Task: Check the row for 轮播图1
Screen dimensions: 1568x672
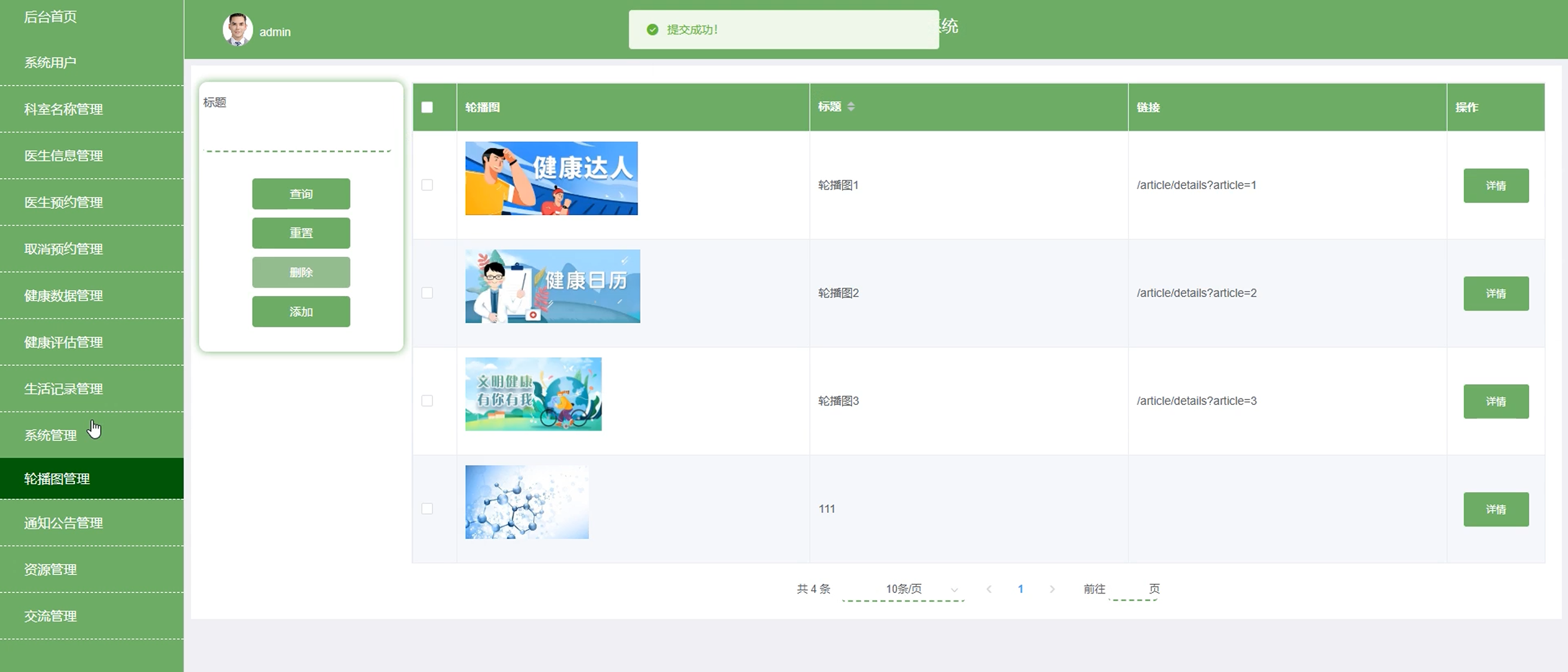Action: pyautogui.click(x=426, y=185)
